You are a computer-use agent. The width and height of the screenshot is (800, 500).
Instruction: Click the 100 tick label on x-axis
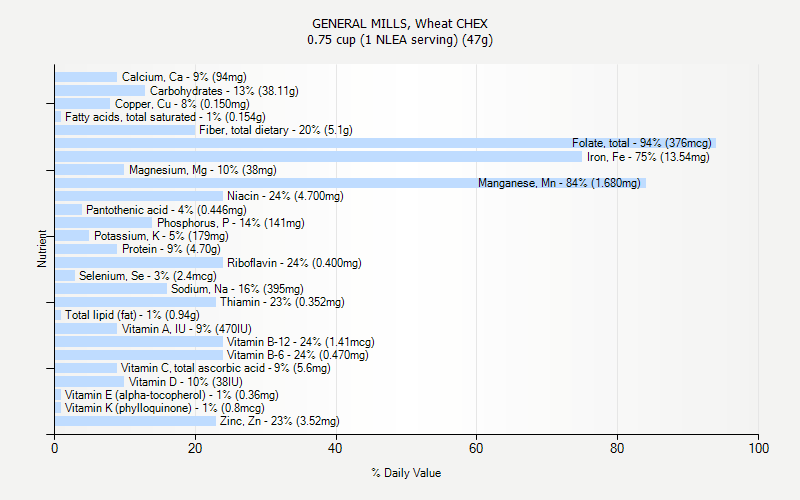pos(759,448)
